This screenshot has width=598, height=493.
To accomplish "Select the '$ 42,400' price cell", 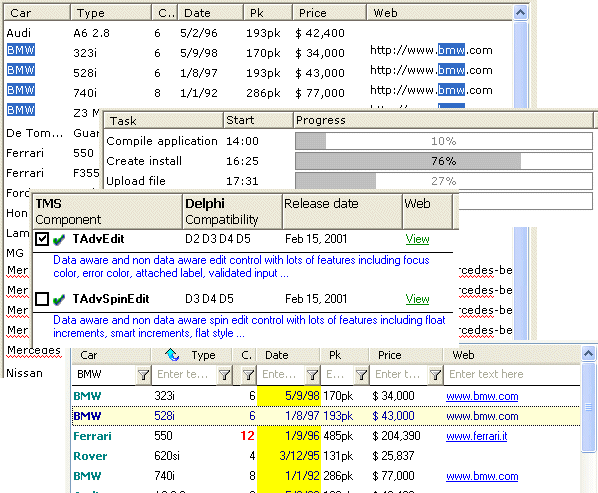I will tap(320, 33).
